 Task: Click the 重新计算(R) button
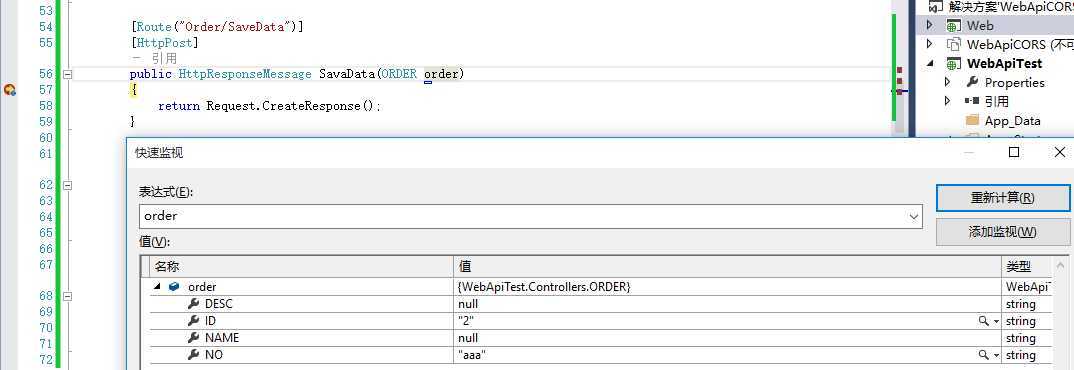[x=1002, y=198]
